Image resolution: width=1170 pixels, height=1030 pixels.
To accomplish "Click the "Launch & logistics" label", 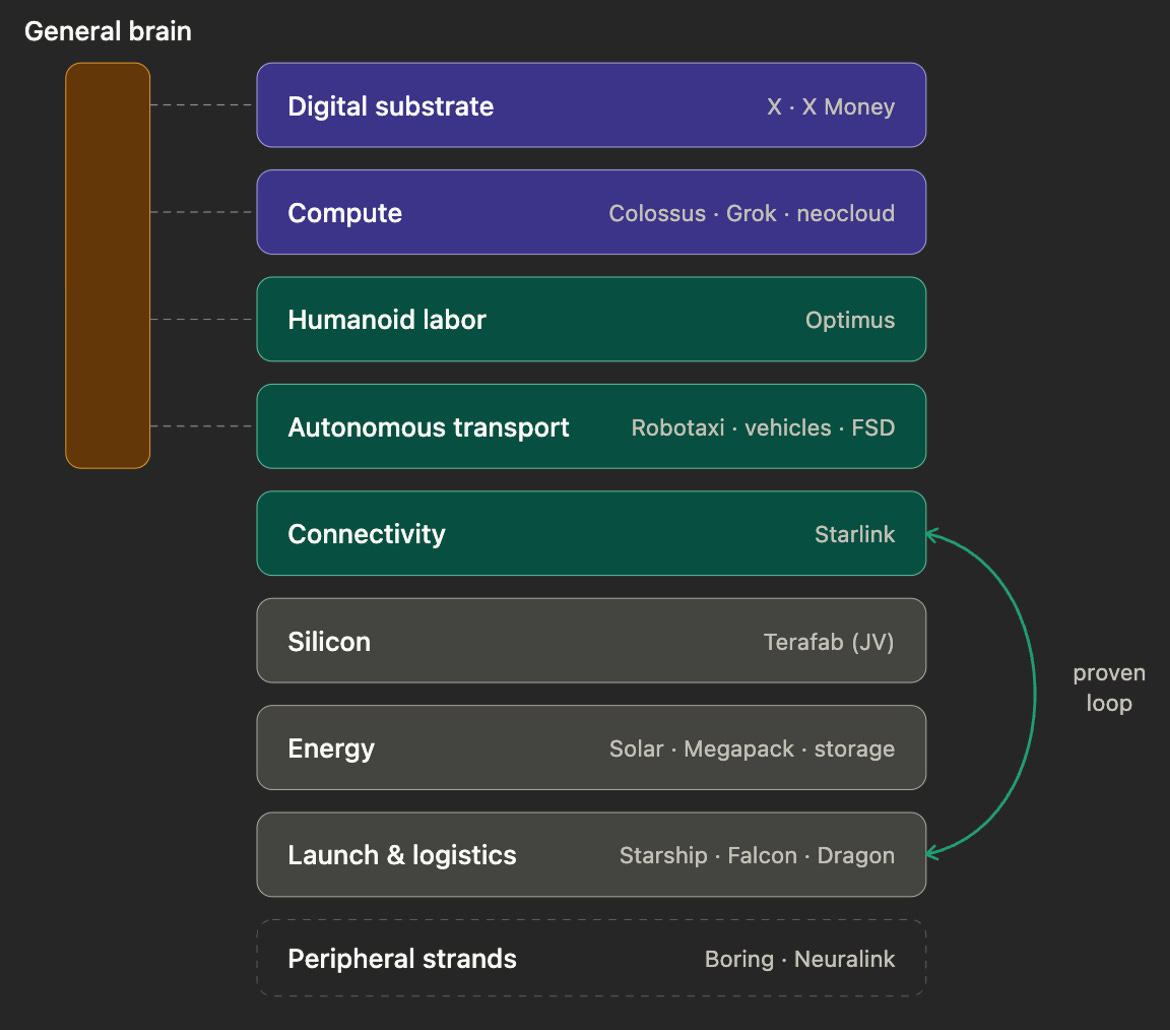I will pyautogui.click(x=402, y=855).
